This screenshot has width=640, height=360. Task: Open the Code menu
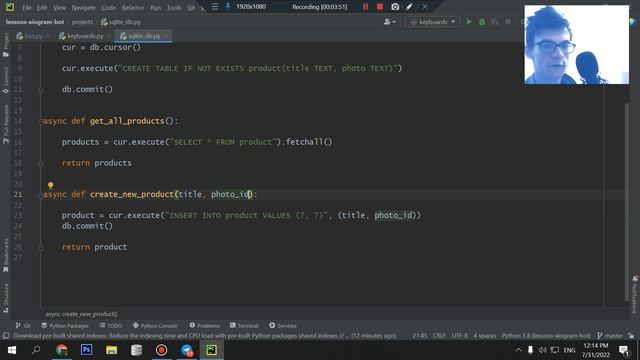(x=108, y=7)
